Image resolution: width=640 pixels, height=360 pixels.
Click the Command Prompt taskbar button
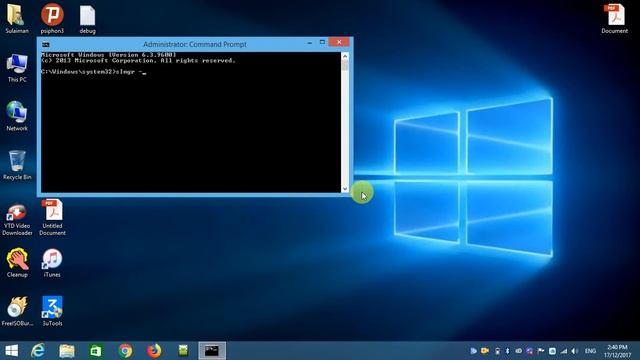click(212, 351)
